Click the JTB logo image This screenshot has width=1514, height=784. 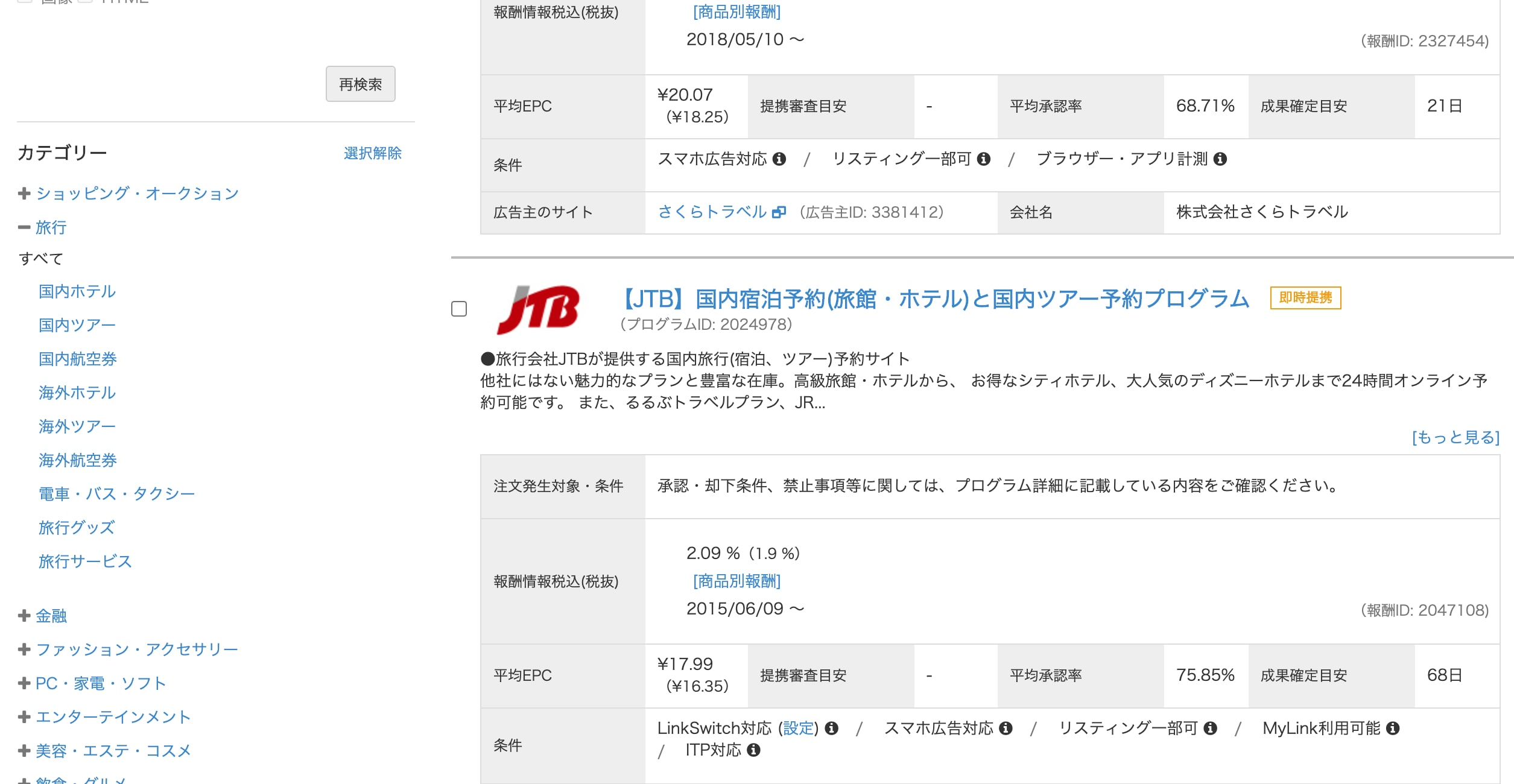(x=538, y=309)
